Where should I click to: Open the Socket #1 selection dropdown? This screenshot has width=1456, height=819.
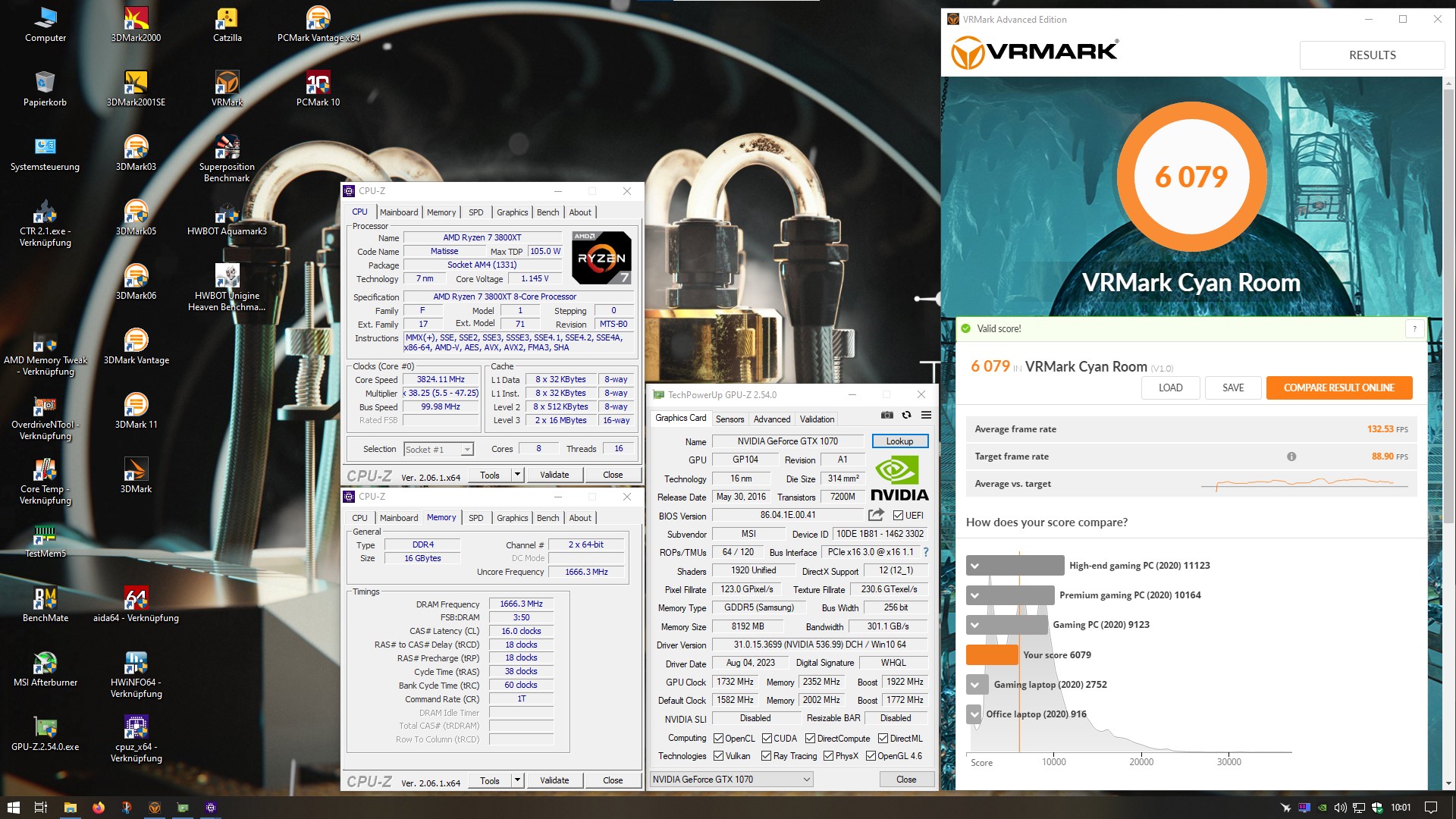click(439, 450)
